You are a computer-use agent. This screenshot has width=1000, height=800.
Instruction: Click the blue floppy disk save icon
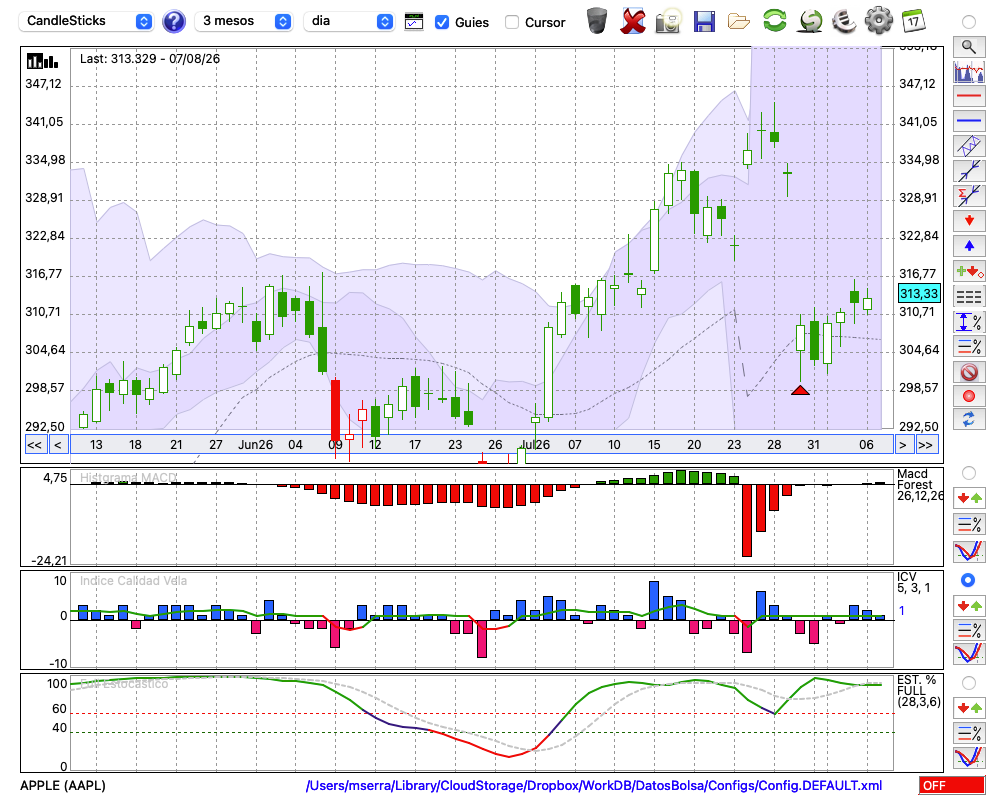pyautogui.click(x=704, y=22)
